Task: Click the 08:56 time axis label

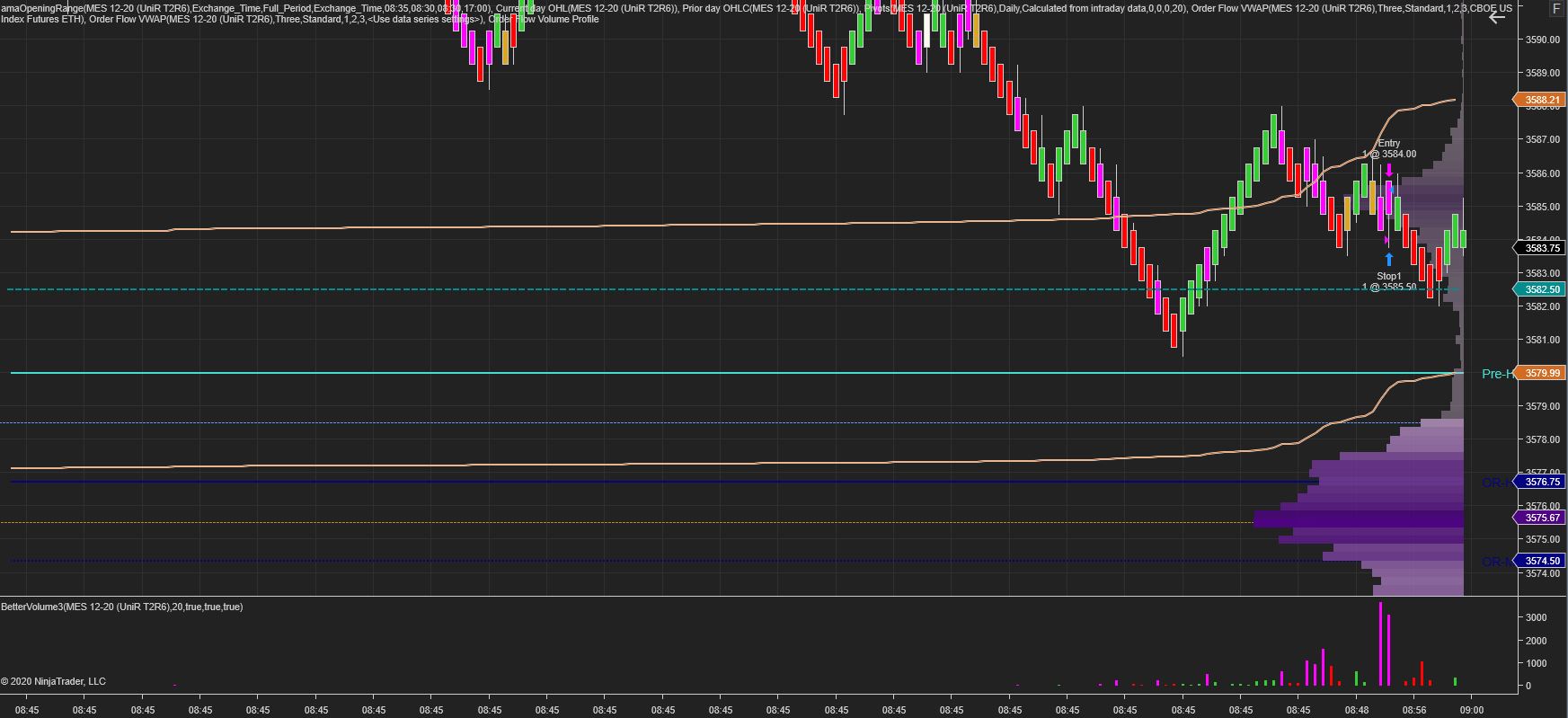Action: point(1414,710)
